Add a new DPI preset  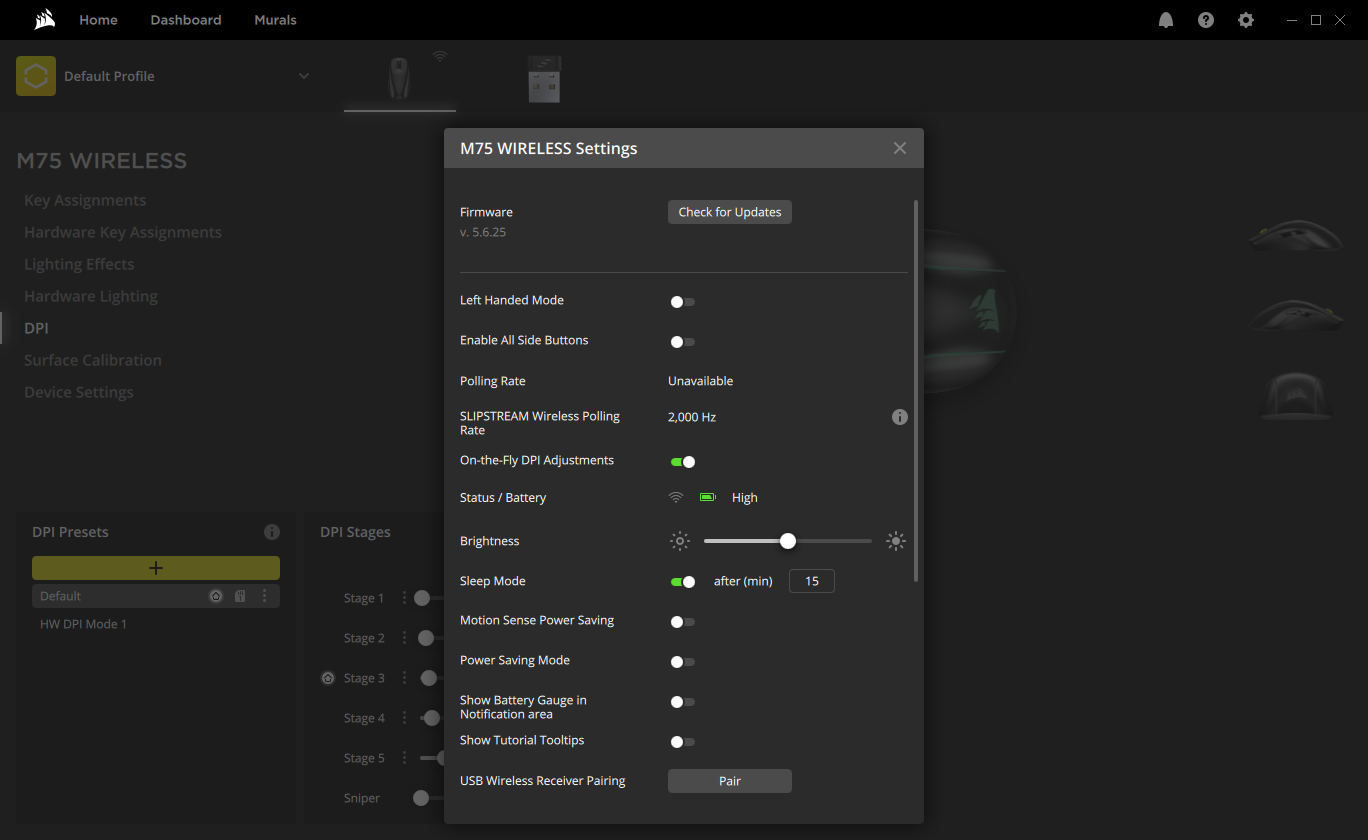(x=156, y=568)
